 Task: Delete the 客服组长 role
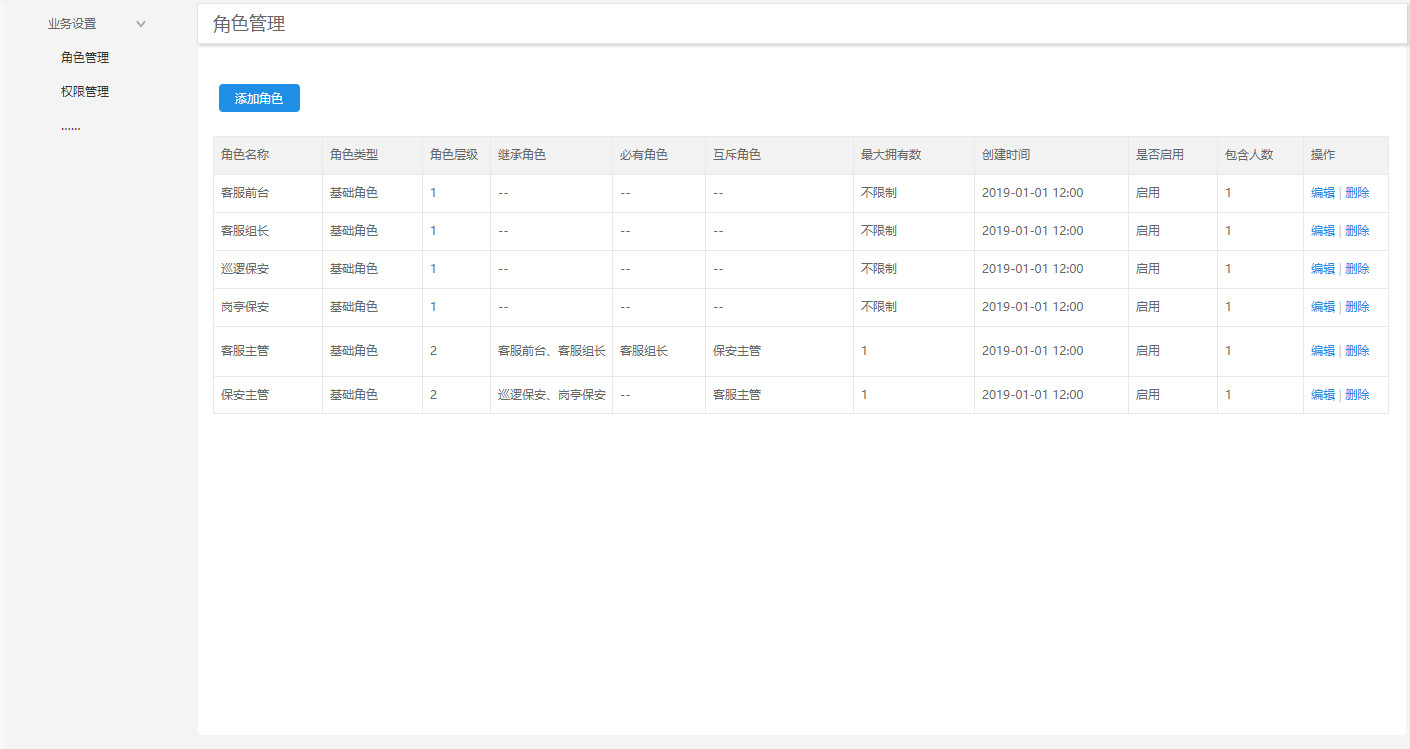(1358, 230)
